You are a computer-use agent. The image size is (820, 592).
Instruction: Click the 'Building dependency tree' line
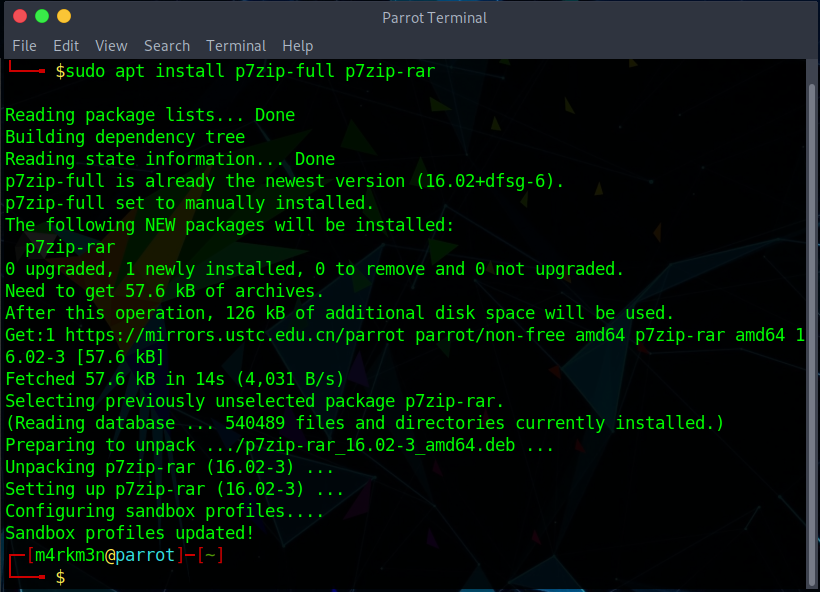pyautogui.click(x=125, y=137)
